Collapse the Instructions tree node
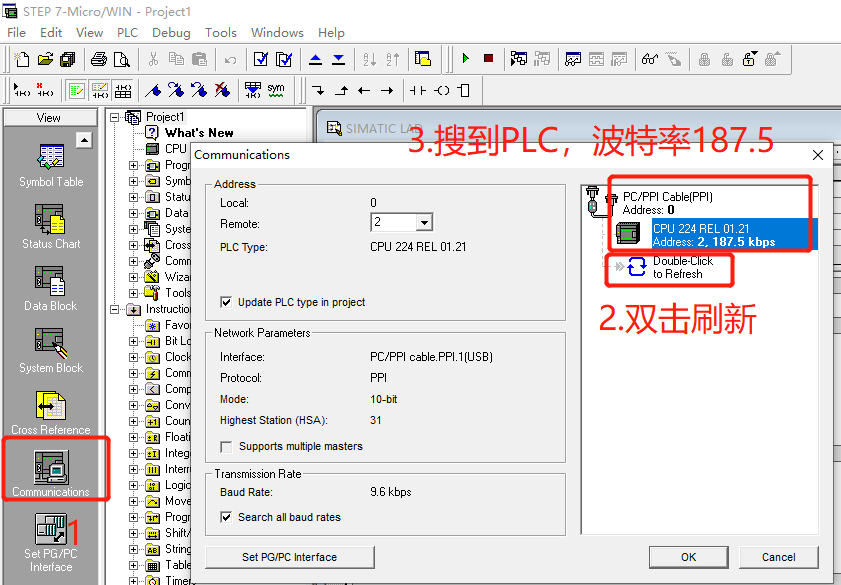Screen dimensions: 841x585 114,309
